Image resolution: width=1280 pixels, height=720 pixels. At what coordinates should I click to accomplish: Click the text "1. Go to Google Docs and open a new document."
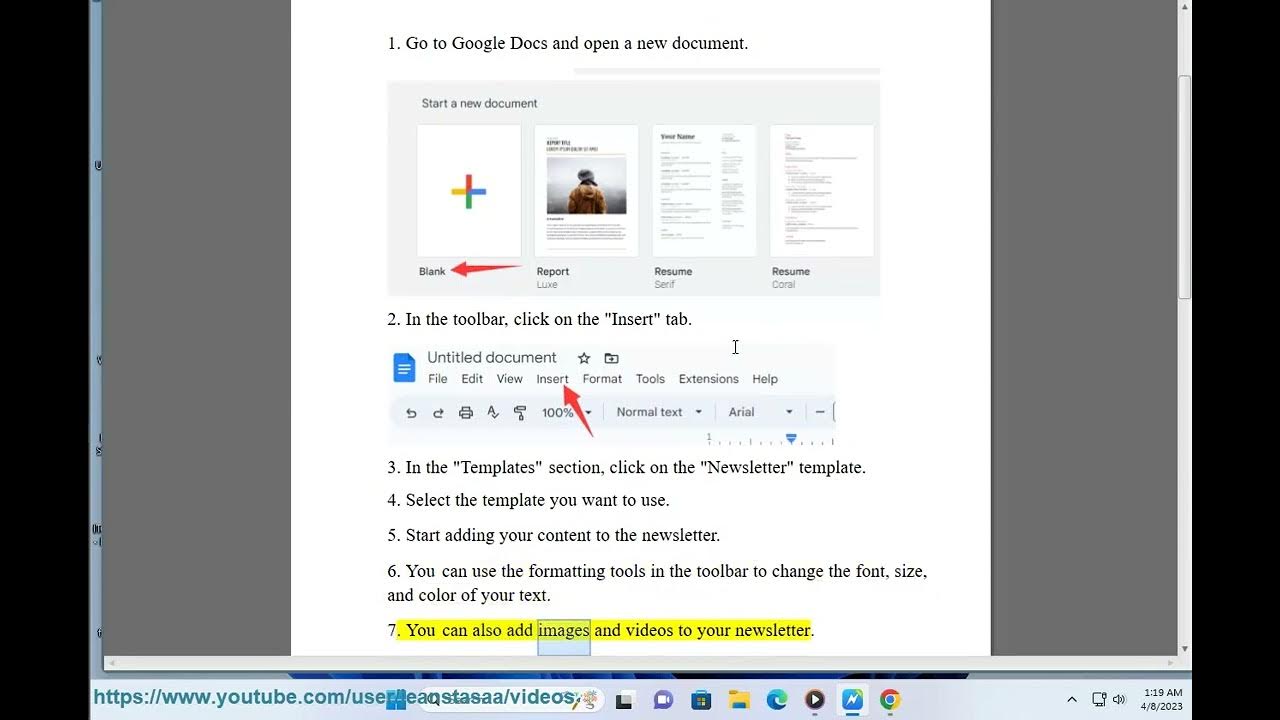point(568,43)
